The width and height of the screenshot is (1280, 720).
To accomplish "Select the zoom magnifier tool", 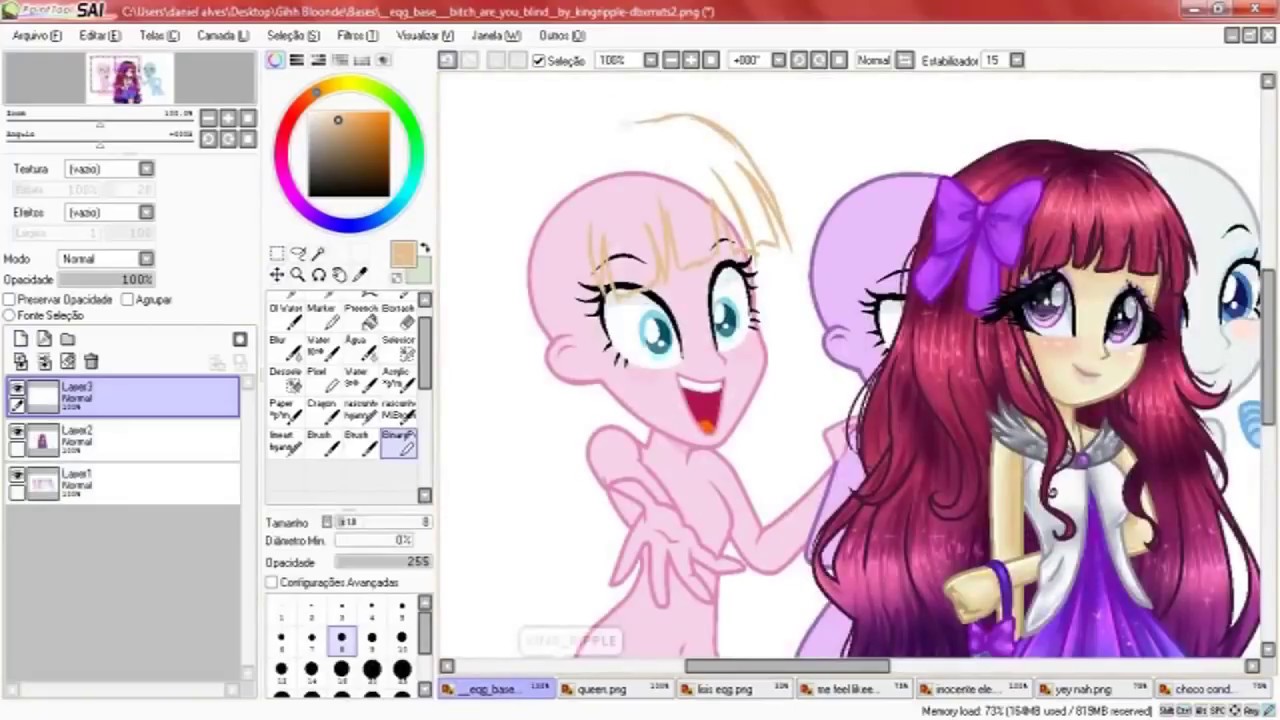I will [x=297, y=275].
